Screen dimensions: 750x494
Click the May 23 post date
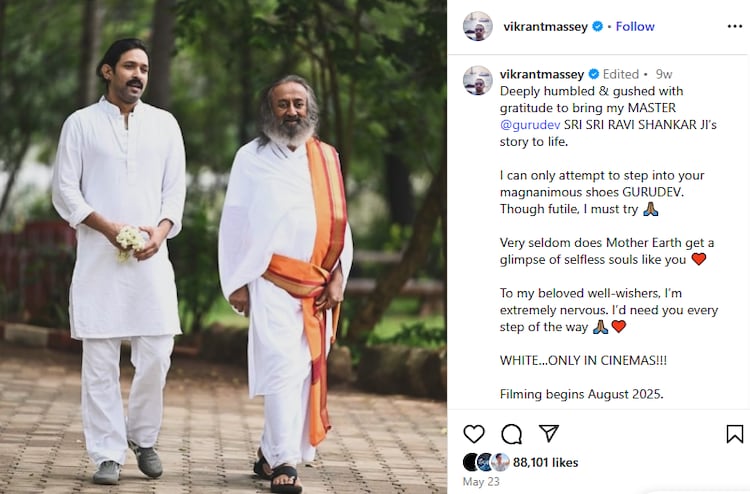(x=481, y=482)
